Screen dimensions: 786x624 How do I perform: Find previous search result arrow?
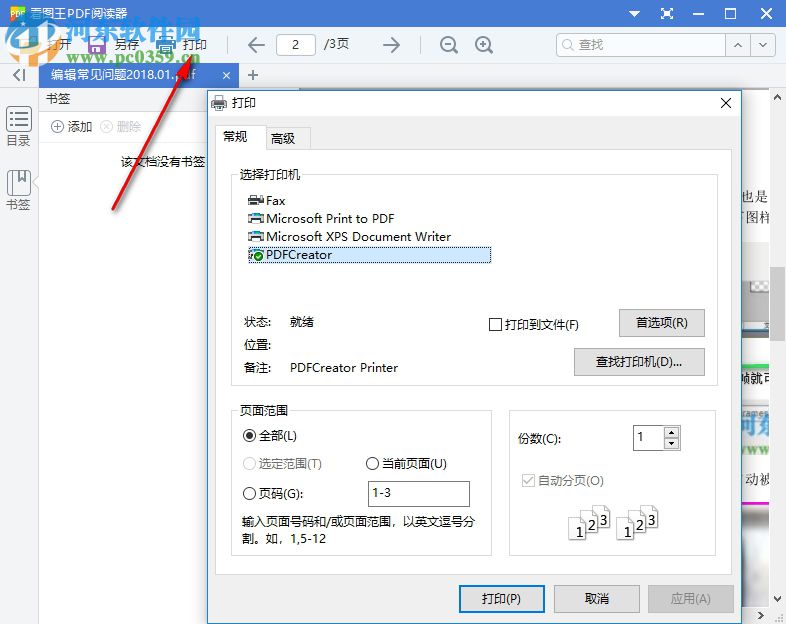(x=738, y=45)
